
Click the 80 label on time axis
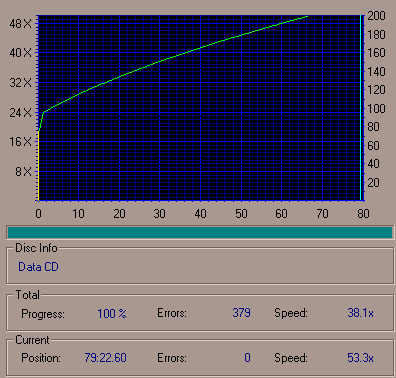tap(363, 214)
